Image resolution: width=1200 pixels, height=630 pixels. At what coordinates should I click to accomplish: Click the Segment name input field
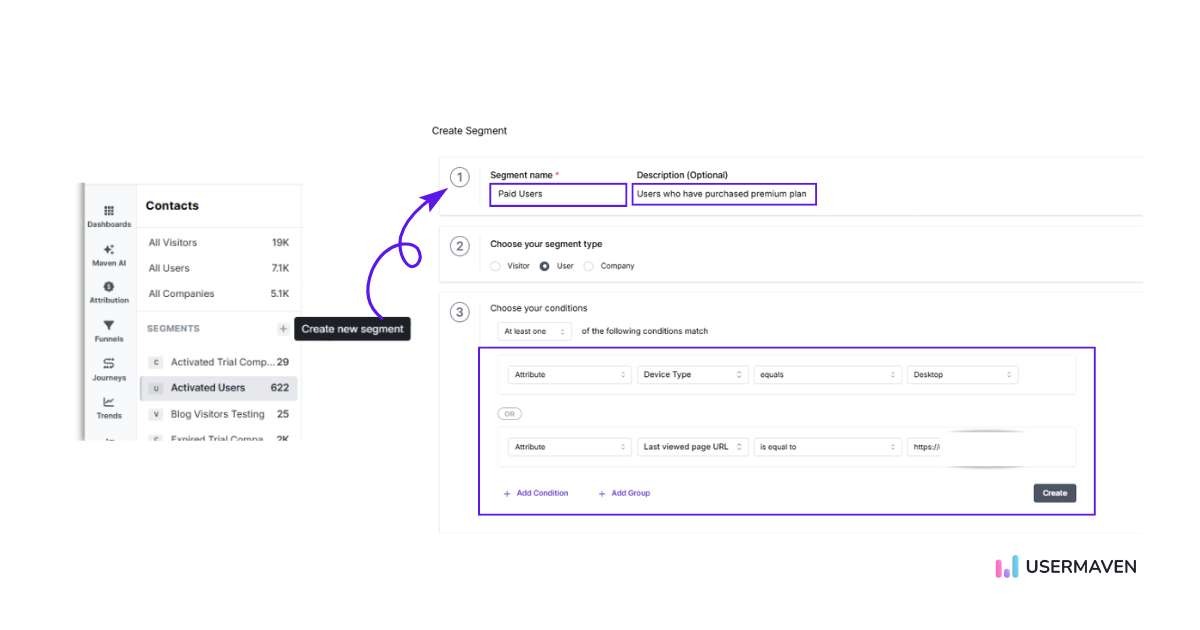(x=558, y=194)
